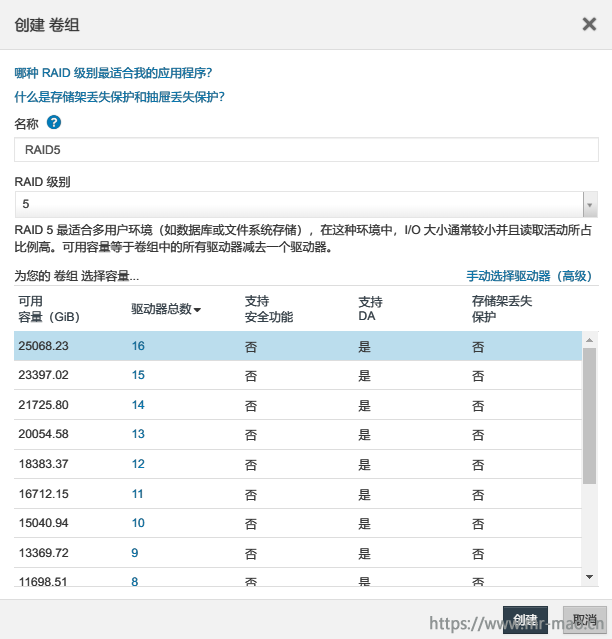Screen dimensions: 612x639
Task: Open the RAID 级别 dropdown
Action: click(306, 204)
